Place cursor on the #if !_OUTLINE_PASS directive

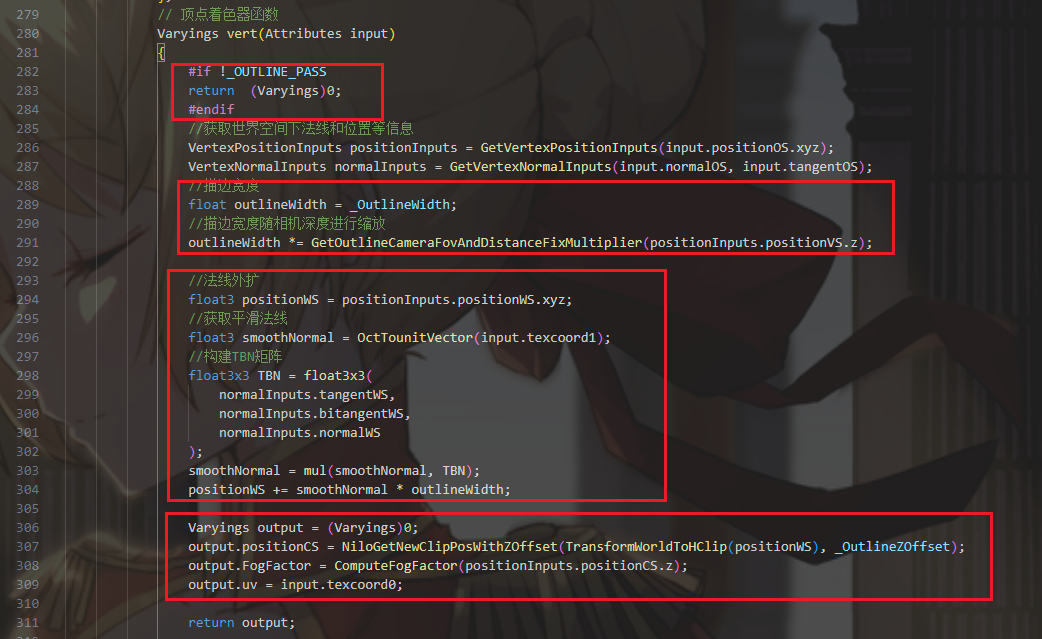tap(257, 71)
